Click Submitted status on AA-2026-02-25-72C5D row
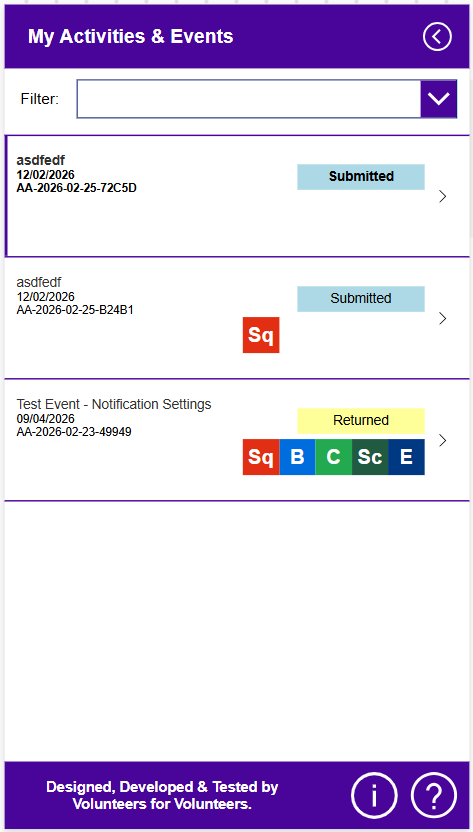The width and height of the screenshot is (473, 832). point(361,177)
